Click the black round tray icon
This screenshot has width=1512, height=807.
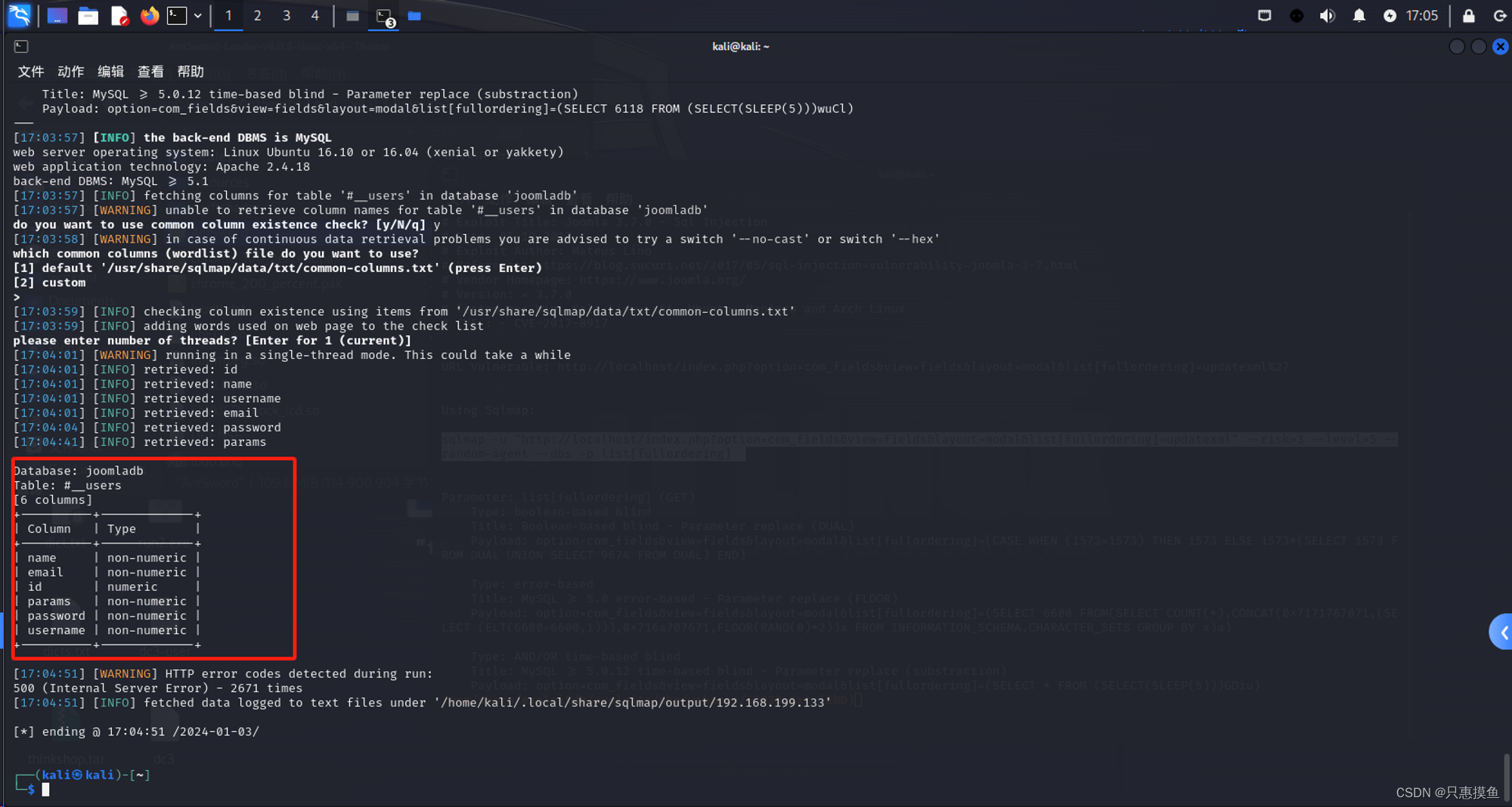(x=1296, y=15)
